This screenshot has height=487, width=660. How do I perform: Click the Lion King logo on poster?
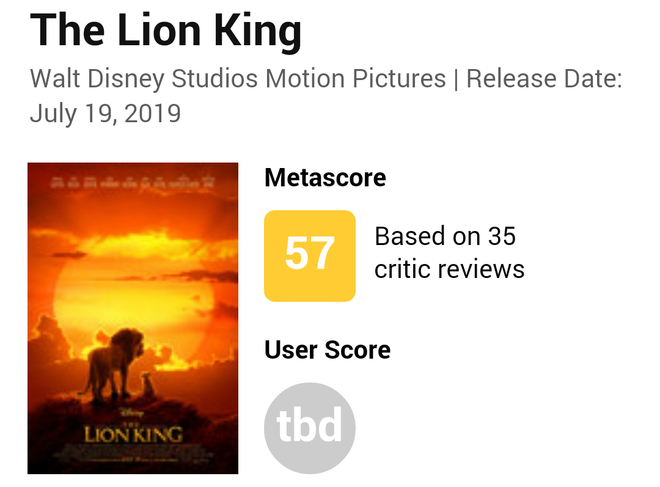coord(132,430)
